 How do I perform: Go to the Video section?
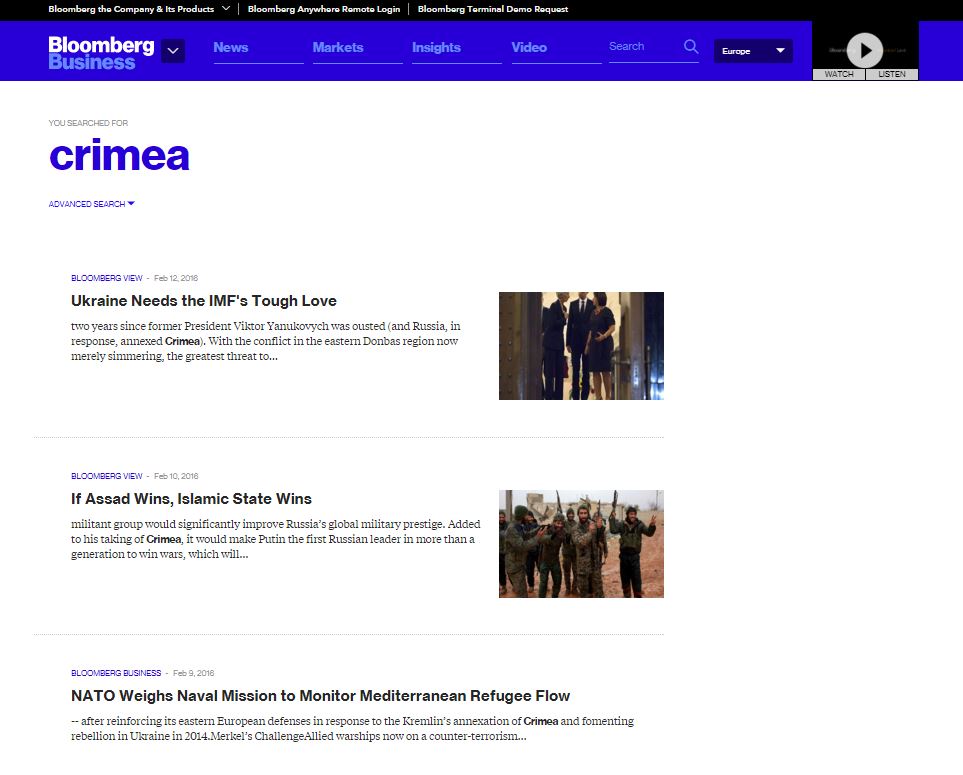click(529, 48)
